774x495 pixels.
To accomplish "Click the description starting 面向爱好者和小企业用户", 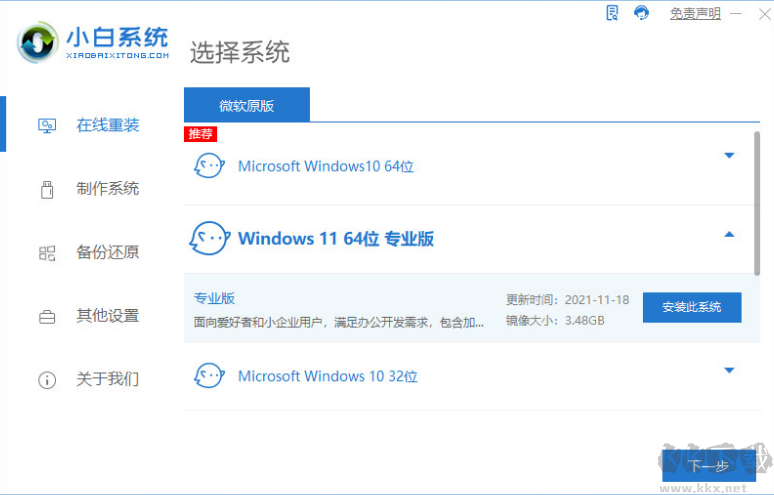I will pyautogui.click(x=339, y=322).
